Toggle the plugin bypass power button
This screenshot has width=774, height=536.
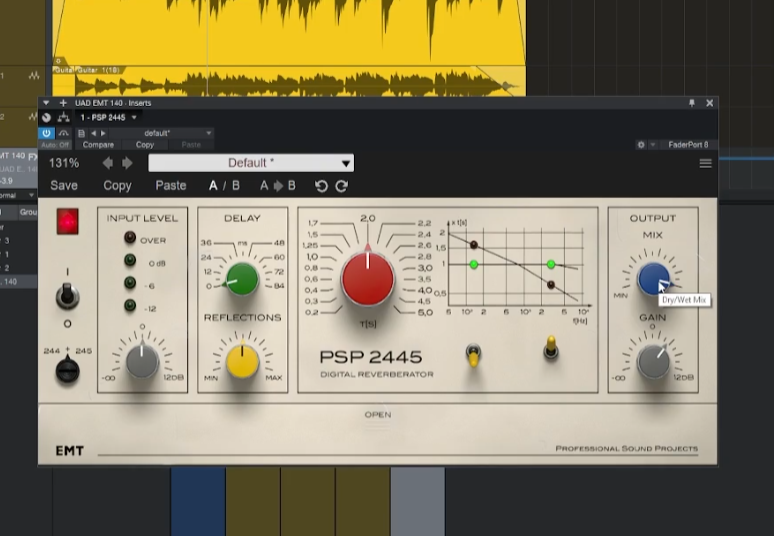click(x=46, y=133)
